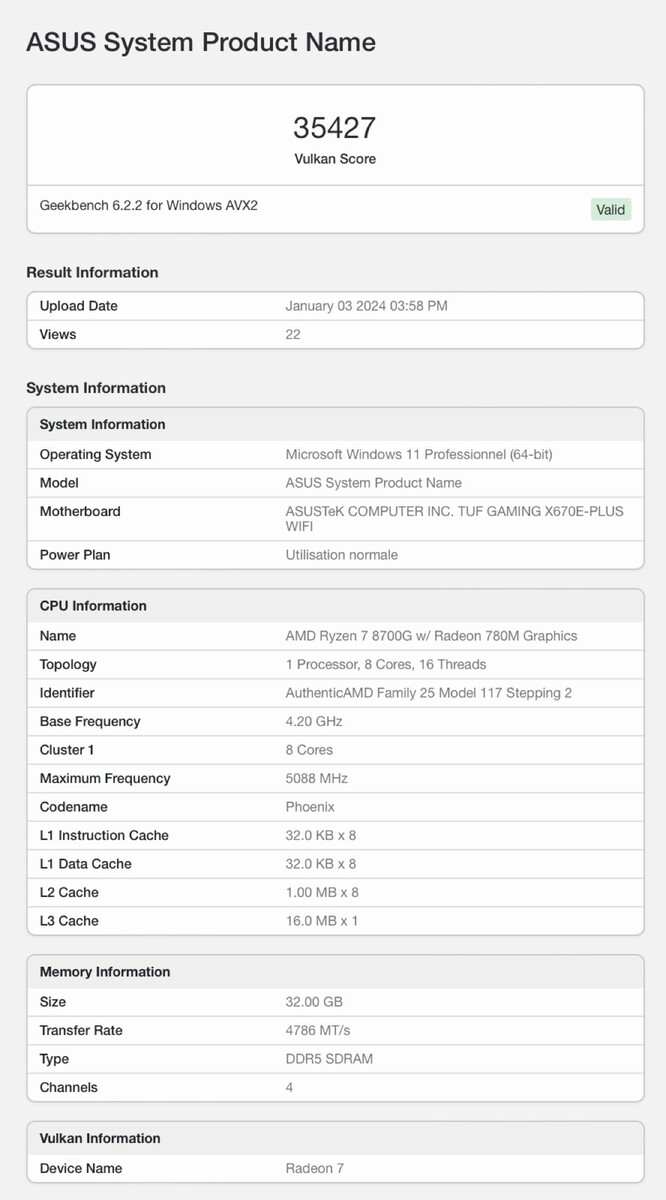Screen dimensions: 666x1200
Task: Click the Operating System row value
Action: click(419, 454)
